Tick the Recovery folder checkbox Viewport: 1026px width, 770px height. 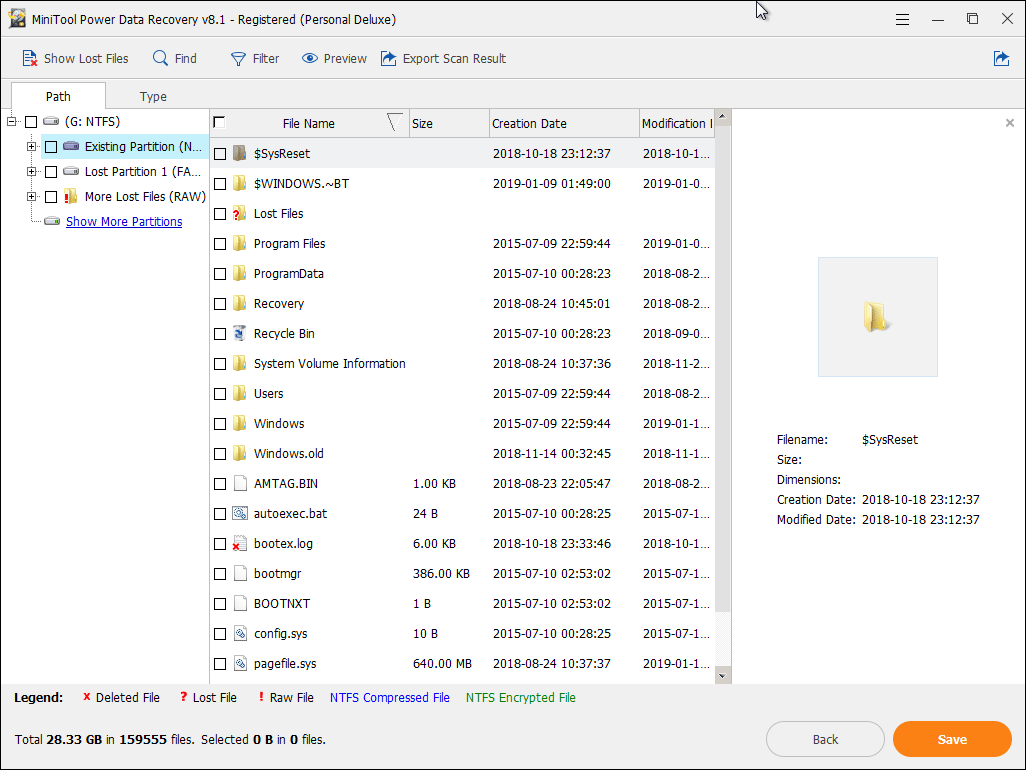(x=220, y=304)
